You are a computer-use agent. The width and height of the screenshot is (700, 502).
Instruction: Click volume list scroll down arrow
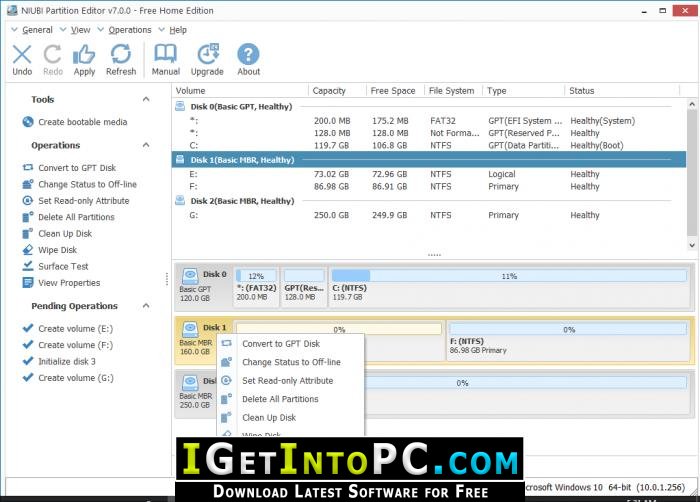pyautogui.click(x=692, y=245)
